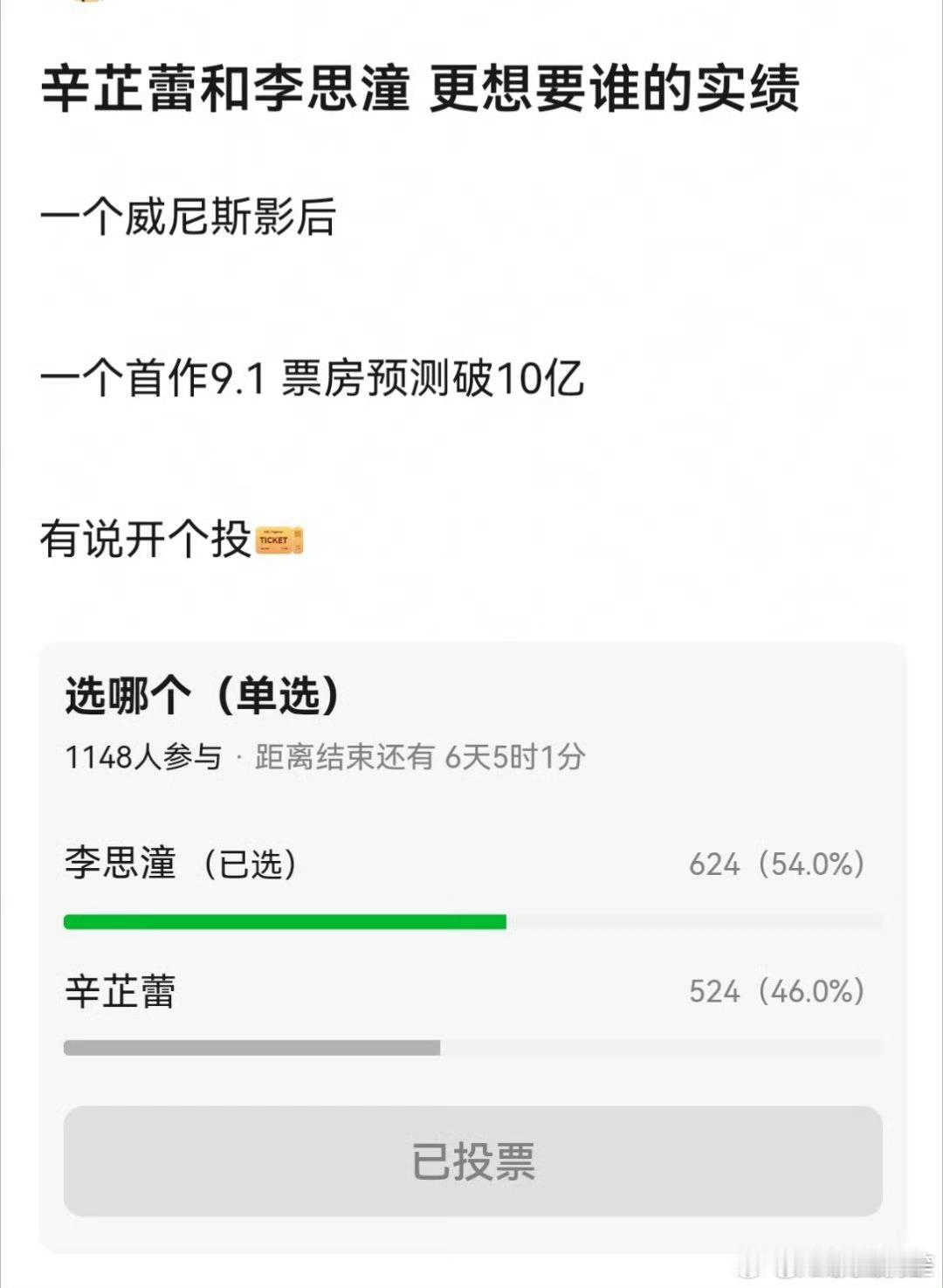This screenshot has width=943, height=1288.
Task: Select the line 一个首作9.1 票房预测破10亿
Action: [312, 379]
